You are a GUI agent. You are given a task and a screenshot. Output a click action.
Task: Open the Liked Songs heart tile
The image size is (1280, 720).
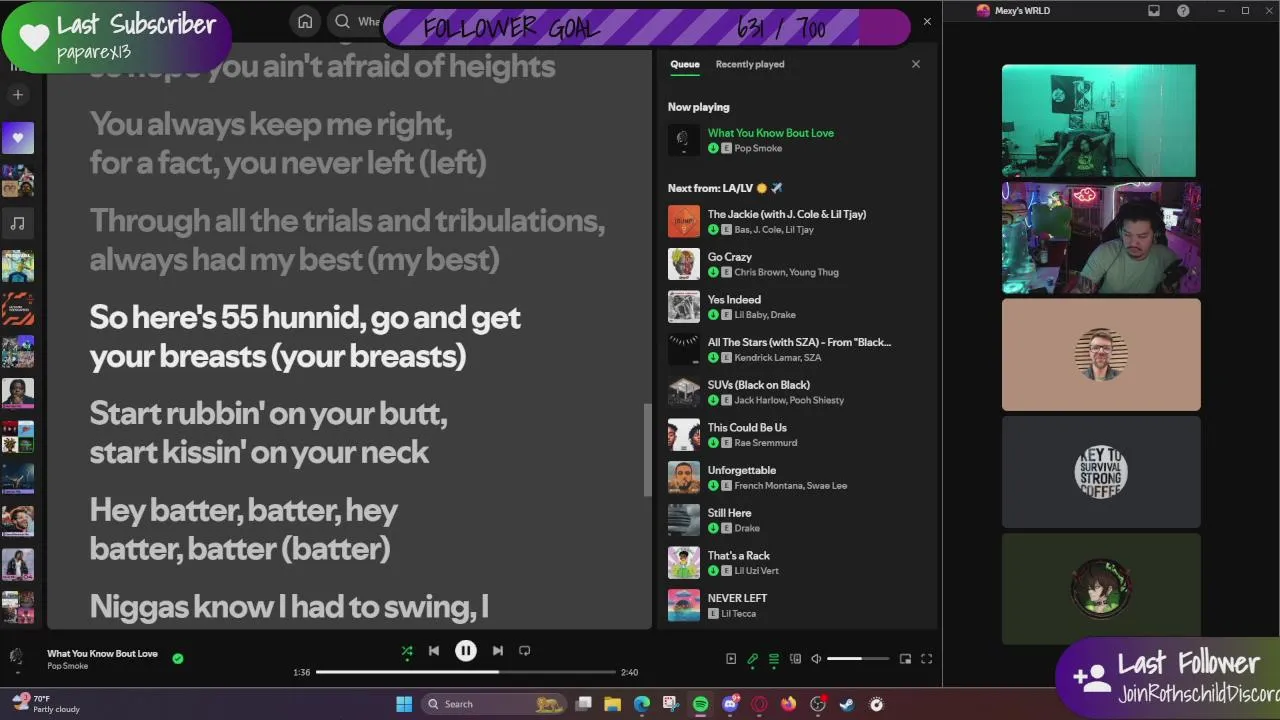pyautogui.click(x=17, y=138)
